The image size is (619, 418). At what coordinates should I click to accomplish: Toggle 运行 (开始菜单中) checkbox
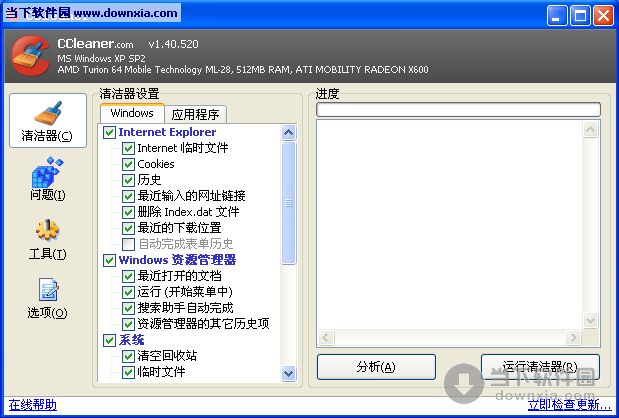point(128,292)
